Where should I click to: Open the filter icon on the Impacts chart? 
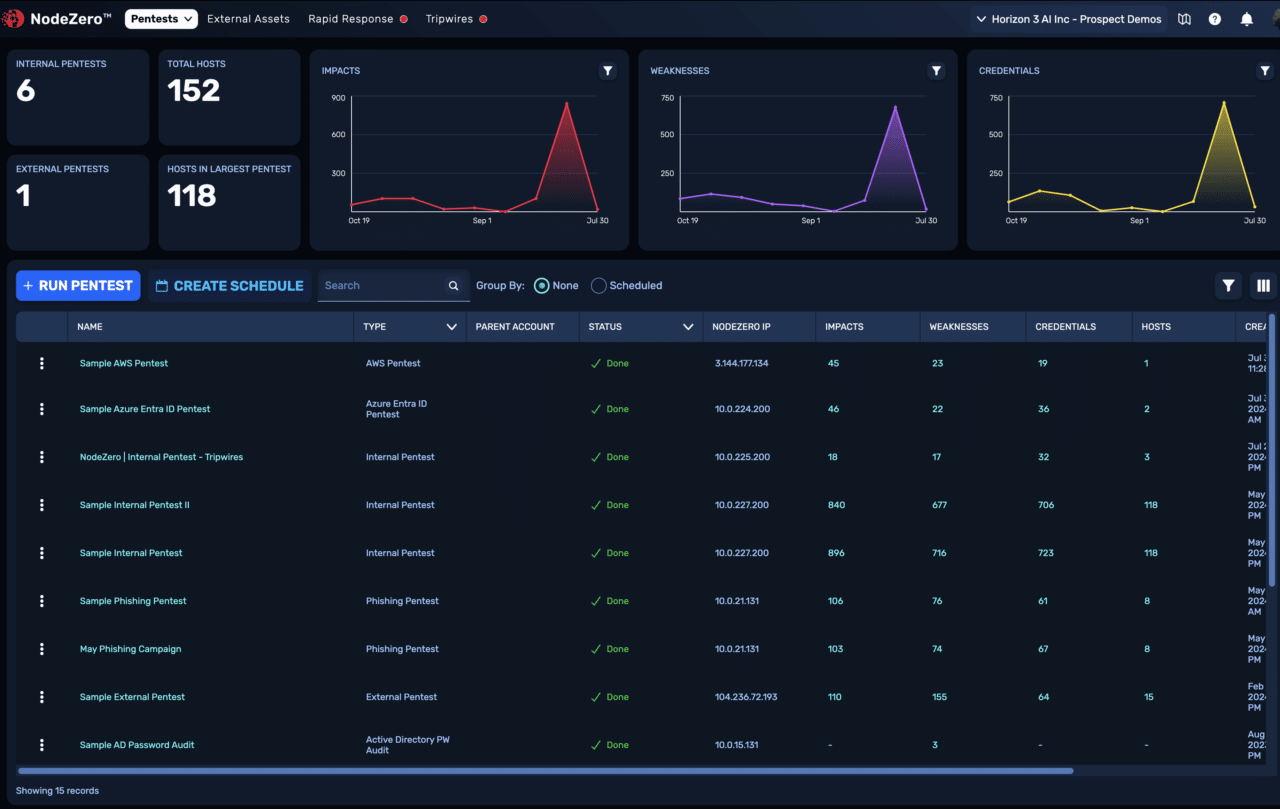pyautogui.click(x=607, y=71)
